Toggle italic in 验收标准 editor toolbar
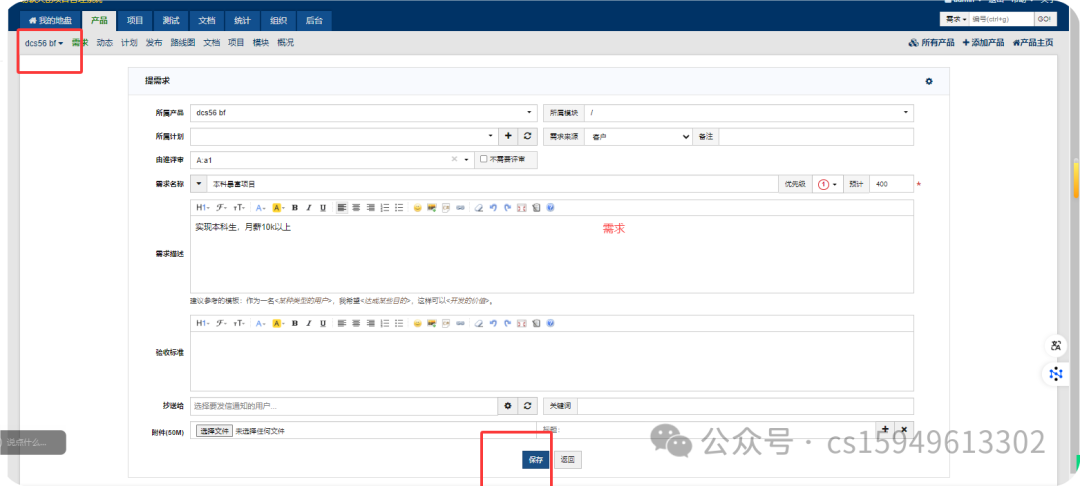The width and height of the screenshot is (1080, 486). pos(309,323)
